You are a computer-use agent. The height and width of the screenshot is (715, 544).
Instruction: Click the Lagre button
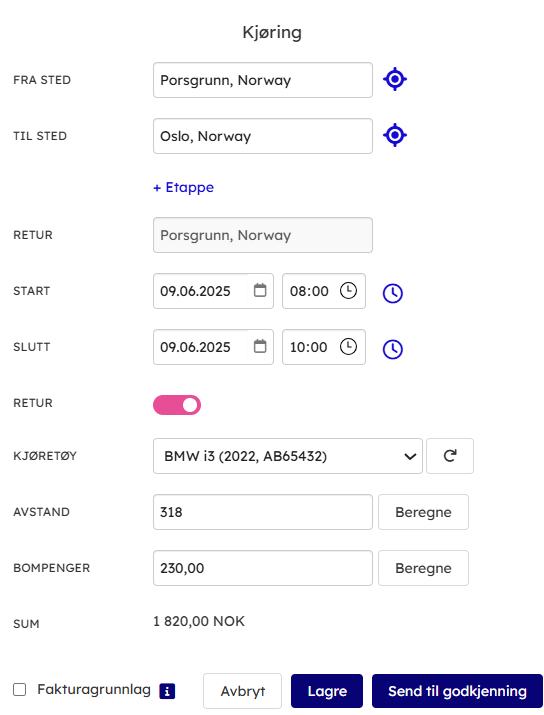tap(327, 691)
